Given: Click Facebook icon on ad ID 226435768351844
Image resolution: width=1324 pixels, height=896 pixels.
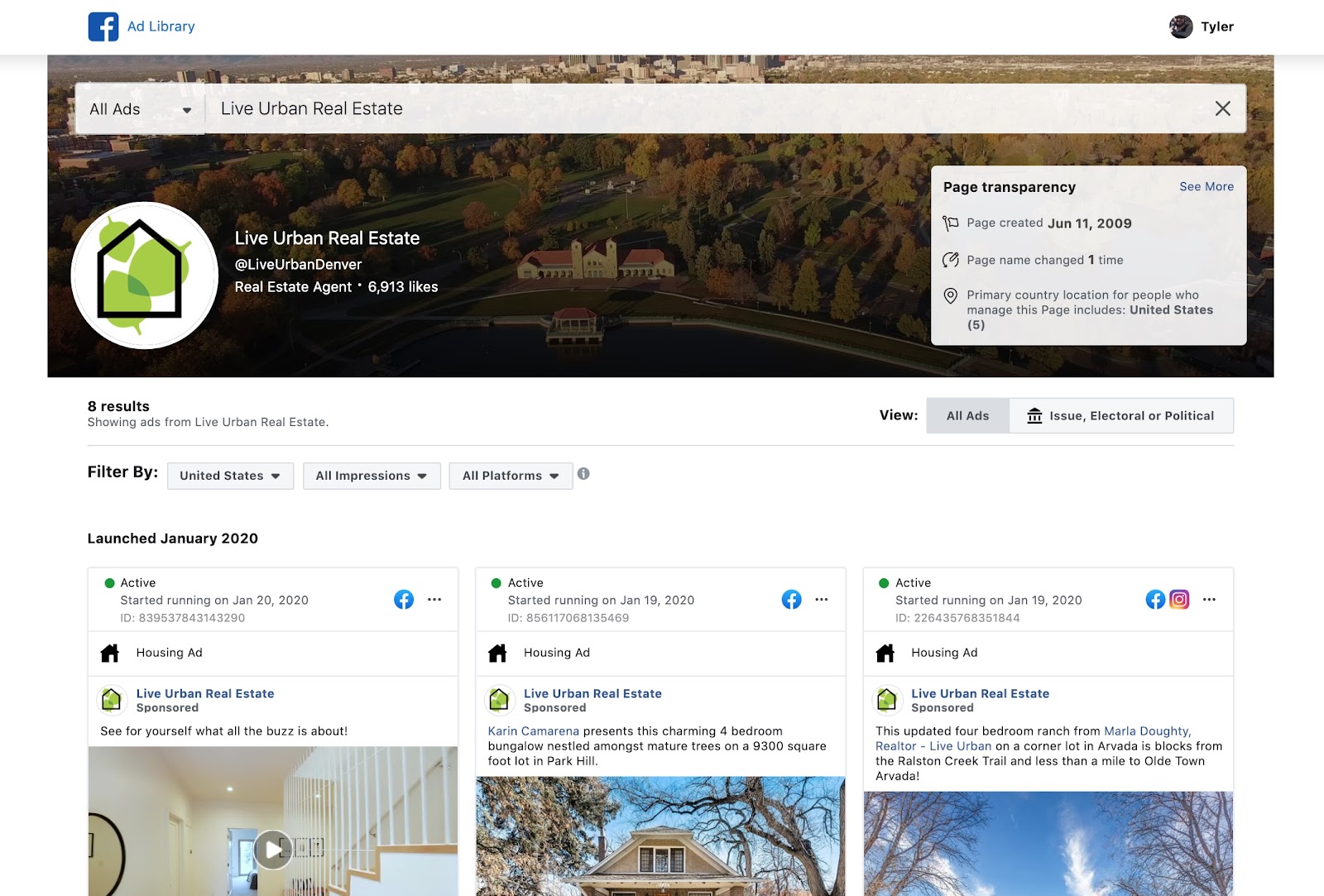Looking at the screenshot, I should (1155, 600).
